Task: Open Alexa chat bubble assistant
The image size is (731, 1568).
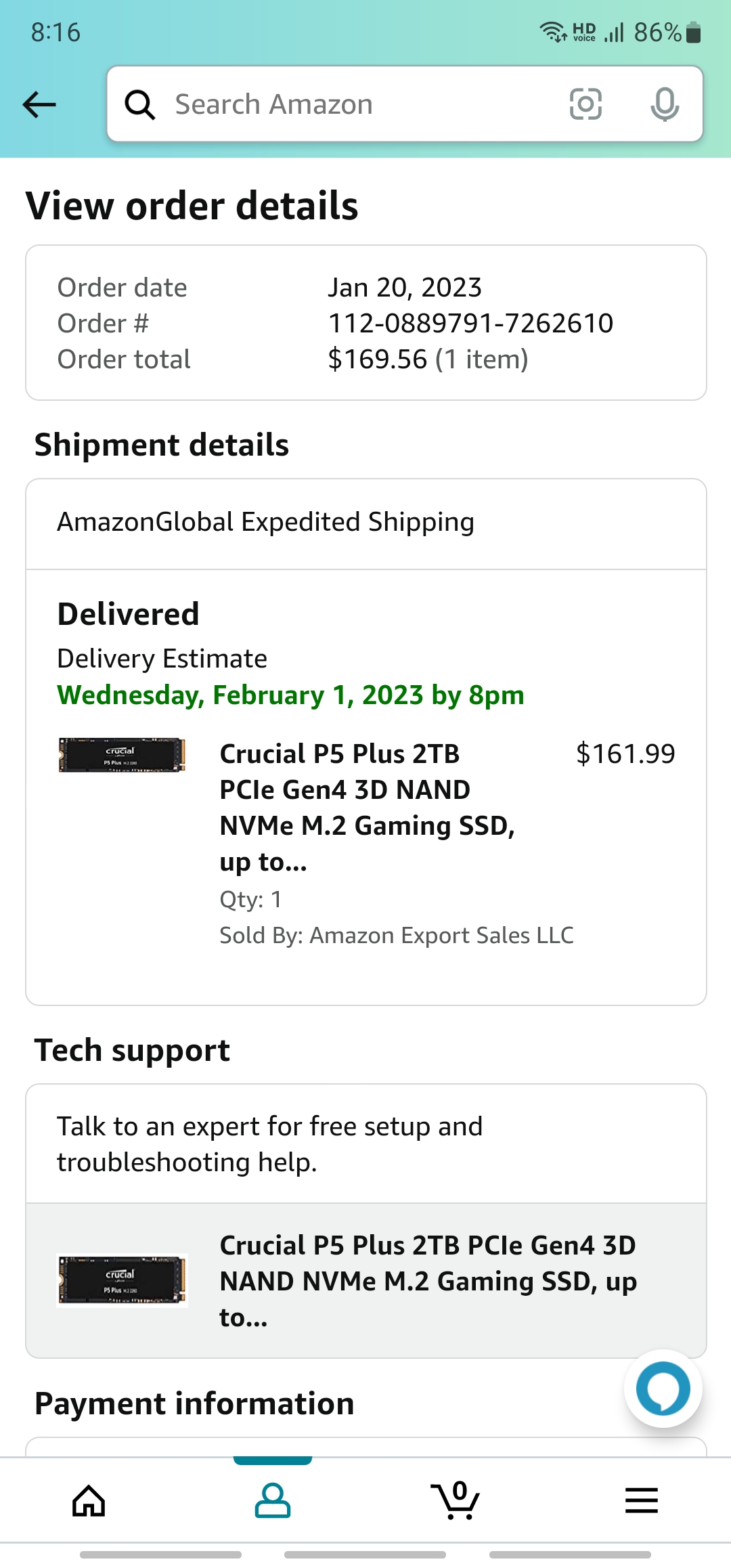Action: (x=663, y=1388)
